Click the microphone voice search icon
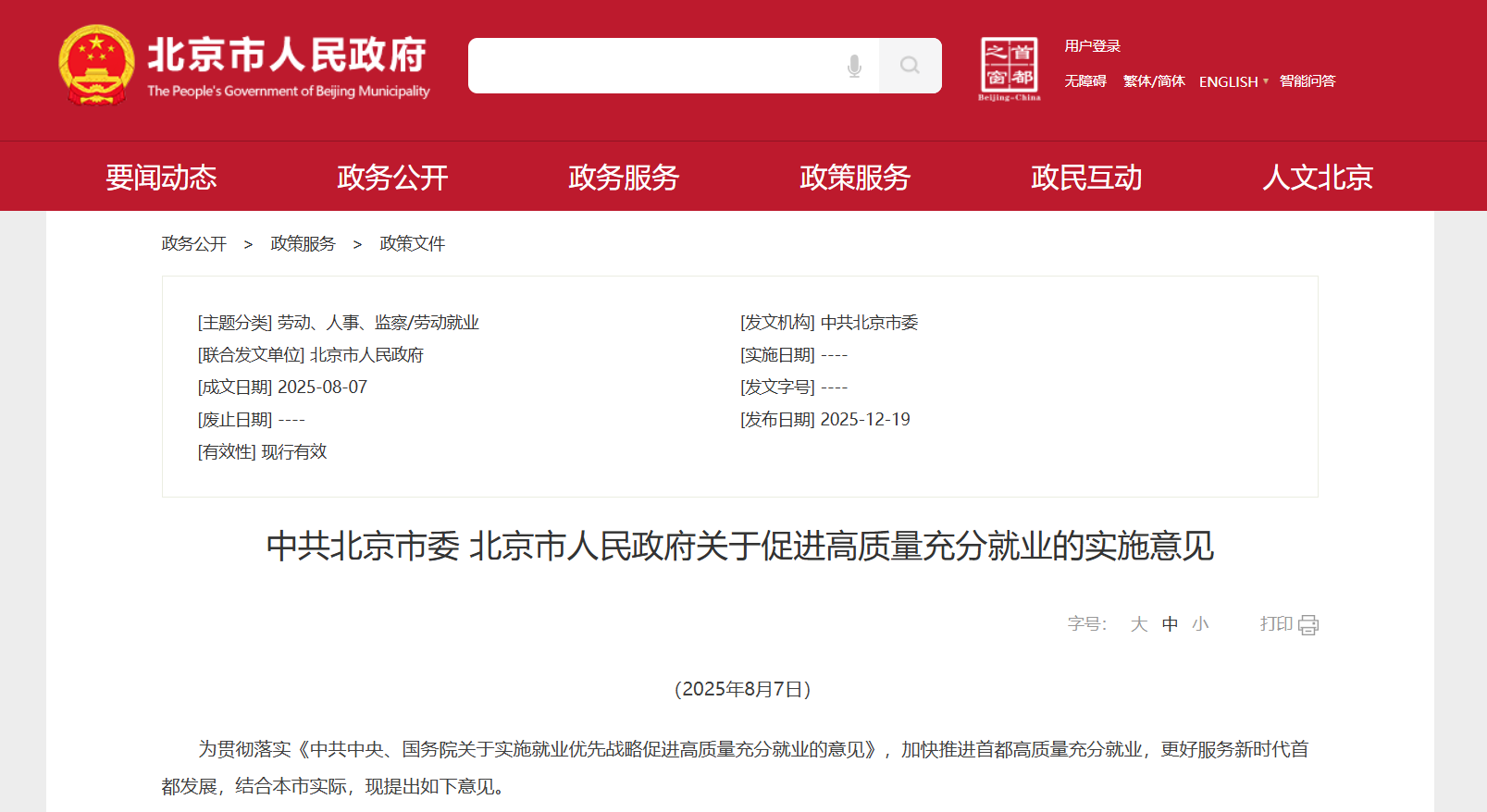The image size is (1487, 812). click(854, 66)
